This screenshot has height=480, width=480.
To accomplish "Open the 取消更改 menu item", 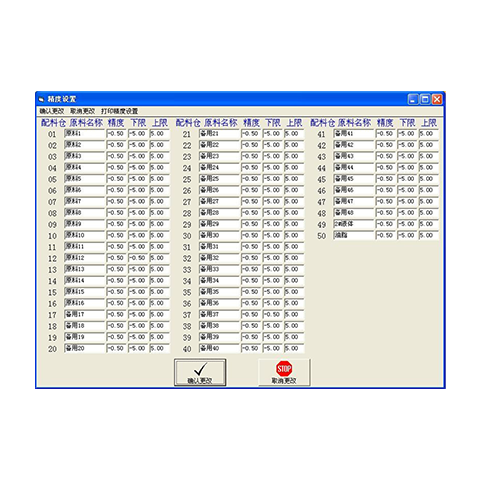I will tap(82, 111).
